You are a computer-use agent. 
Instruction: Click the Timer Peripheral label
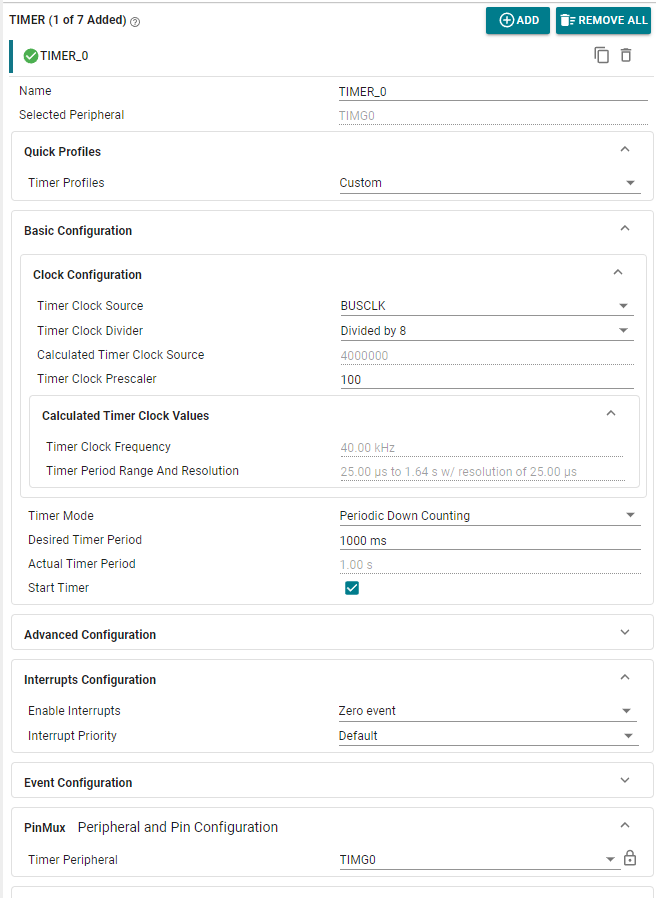click(x=73, y=860)
